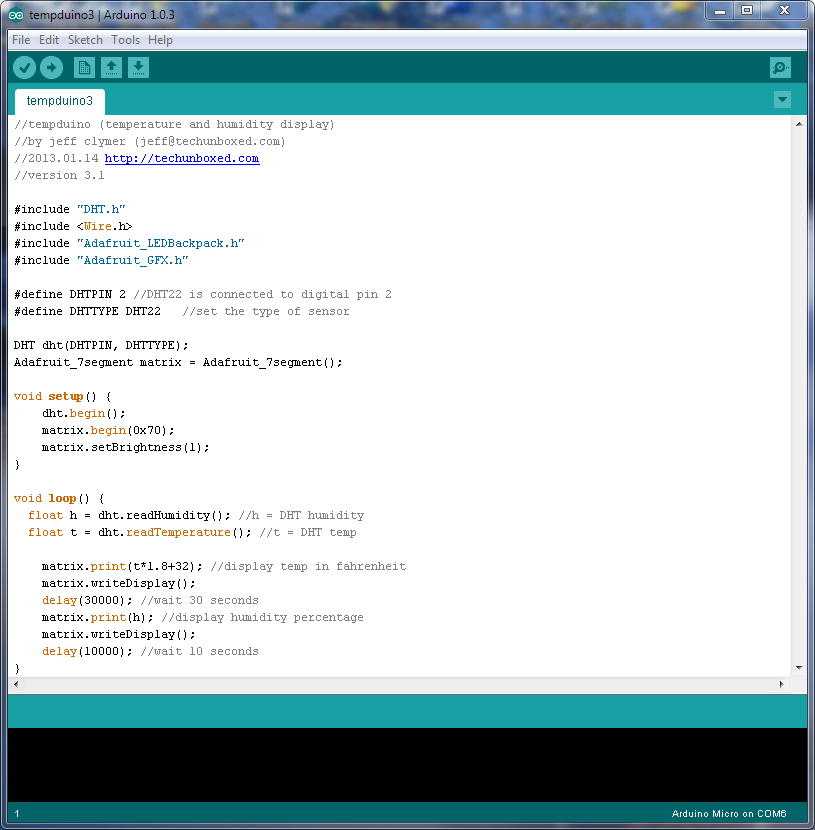This screenshot has height=830, width=815.
Task: Click the horizontal scrollbar left arrow
Action: pos(16,684)
